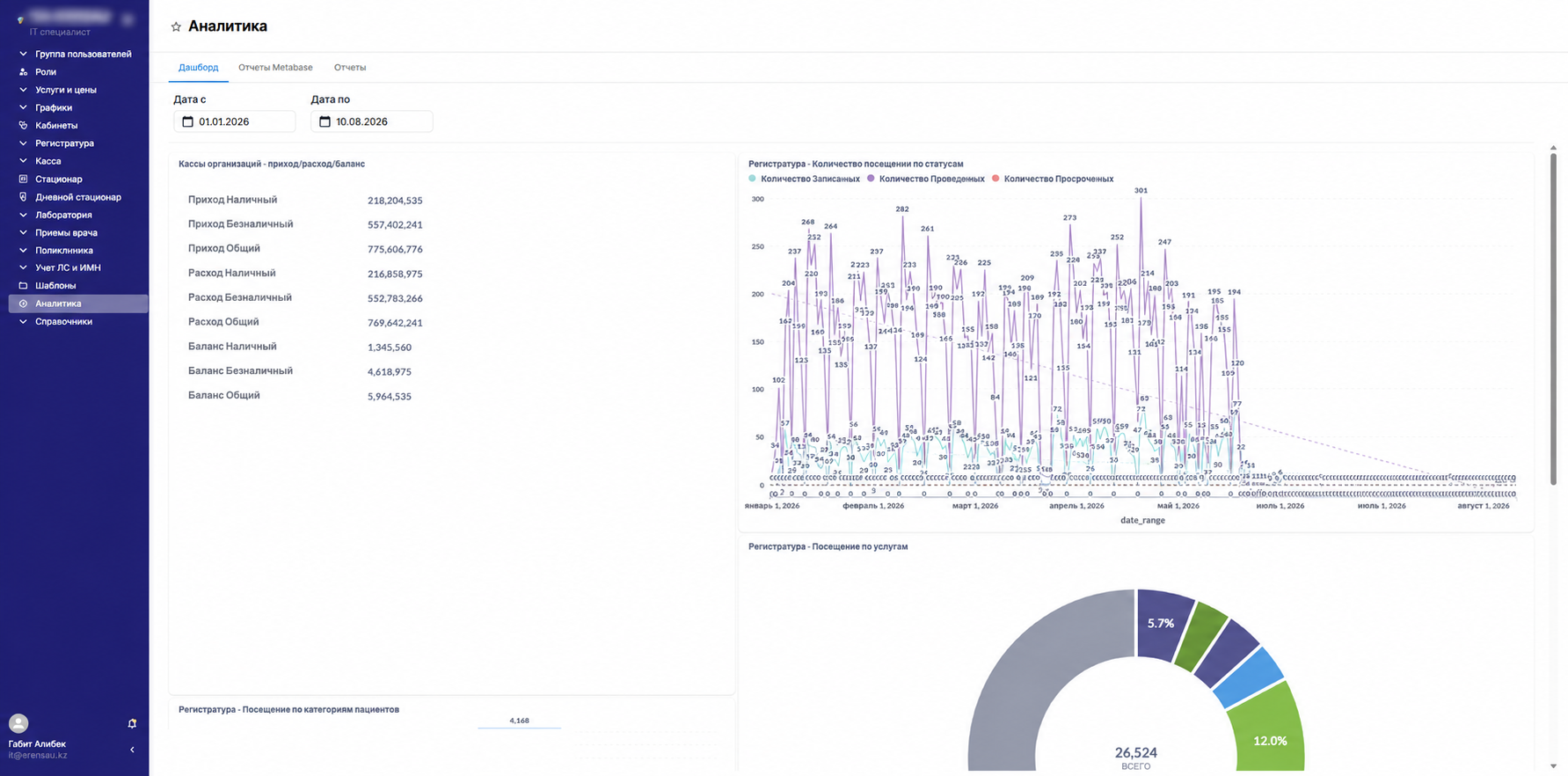Click the IT специалист role text

point(60,33)
